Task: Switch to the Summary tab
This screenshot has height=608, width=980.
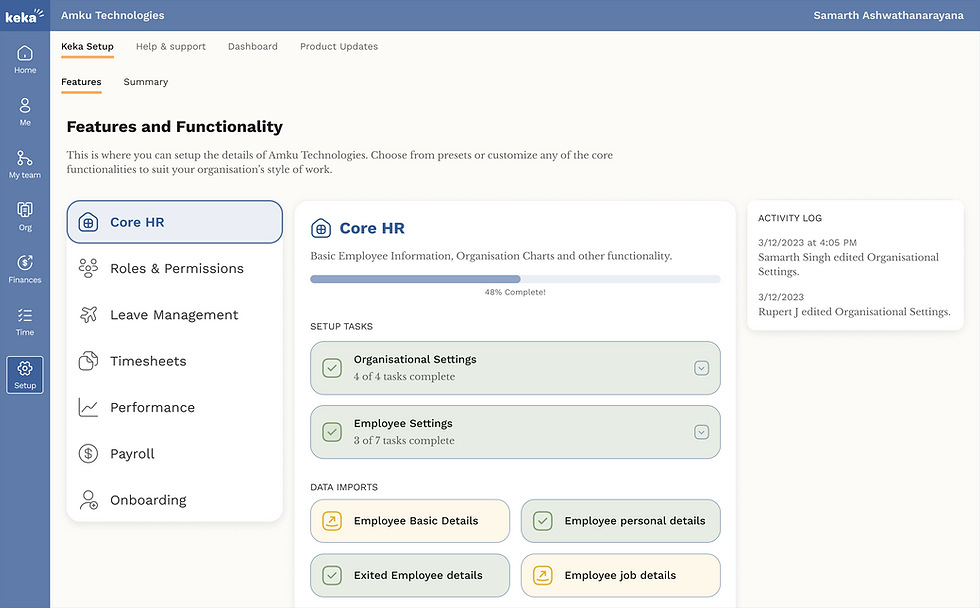Action: tap(146, 82)
